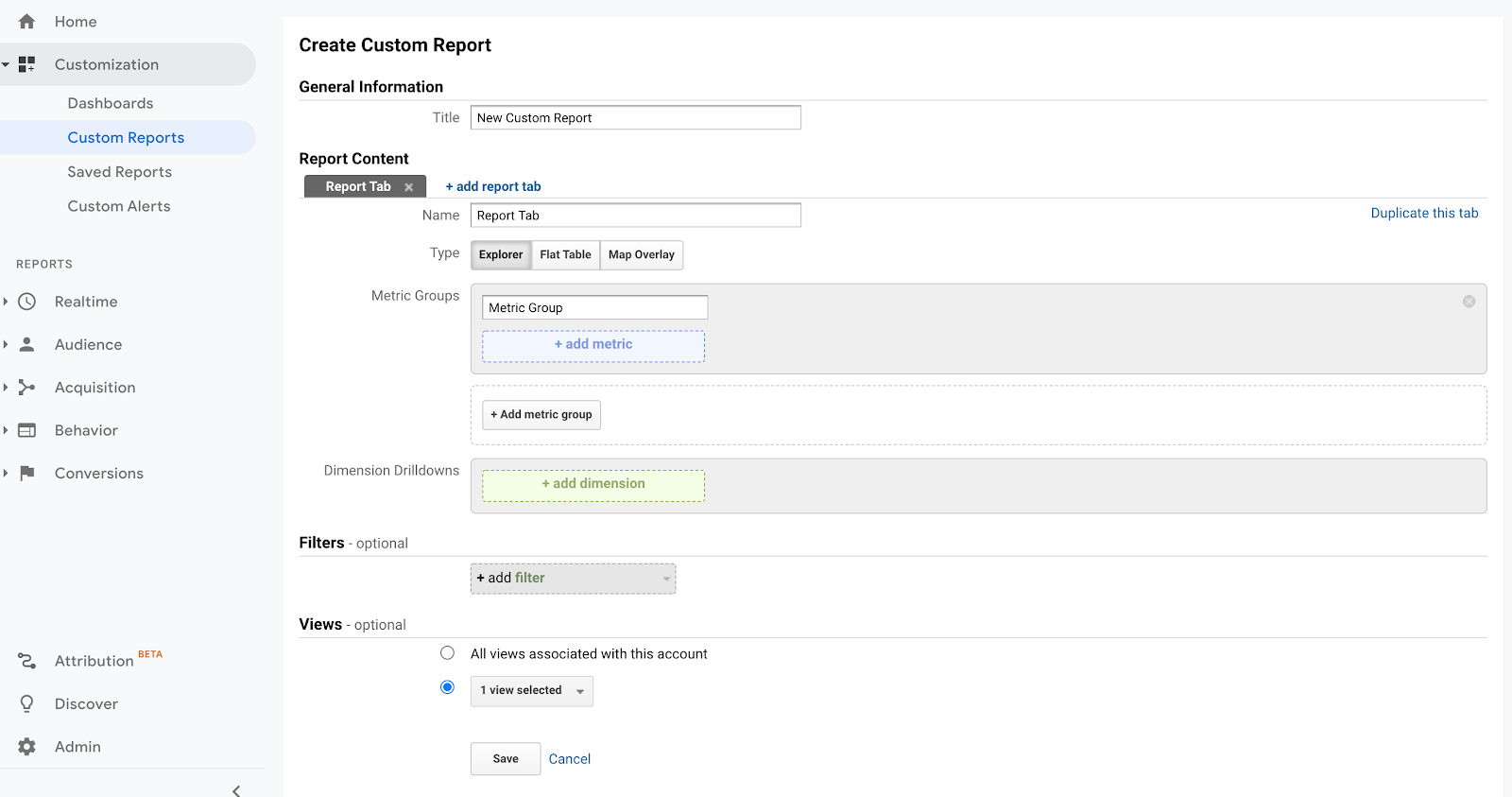Image resolution: width=1512 pixels, height=797 pixels.
Task: Open Dashboards in the sidebar
Action: pyautogui.click(x=111, y=103)
